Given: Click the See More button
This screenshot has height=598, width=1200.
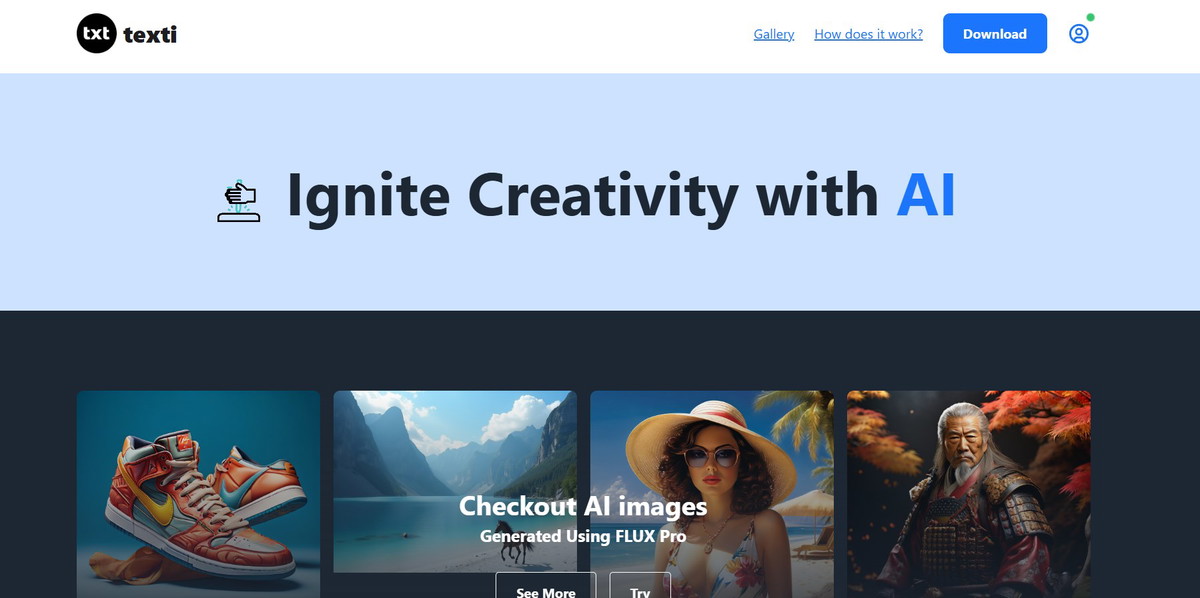Looking at the screenshot, I should 546,587.
